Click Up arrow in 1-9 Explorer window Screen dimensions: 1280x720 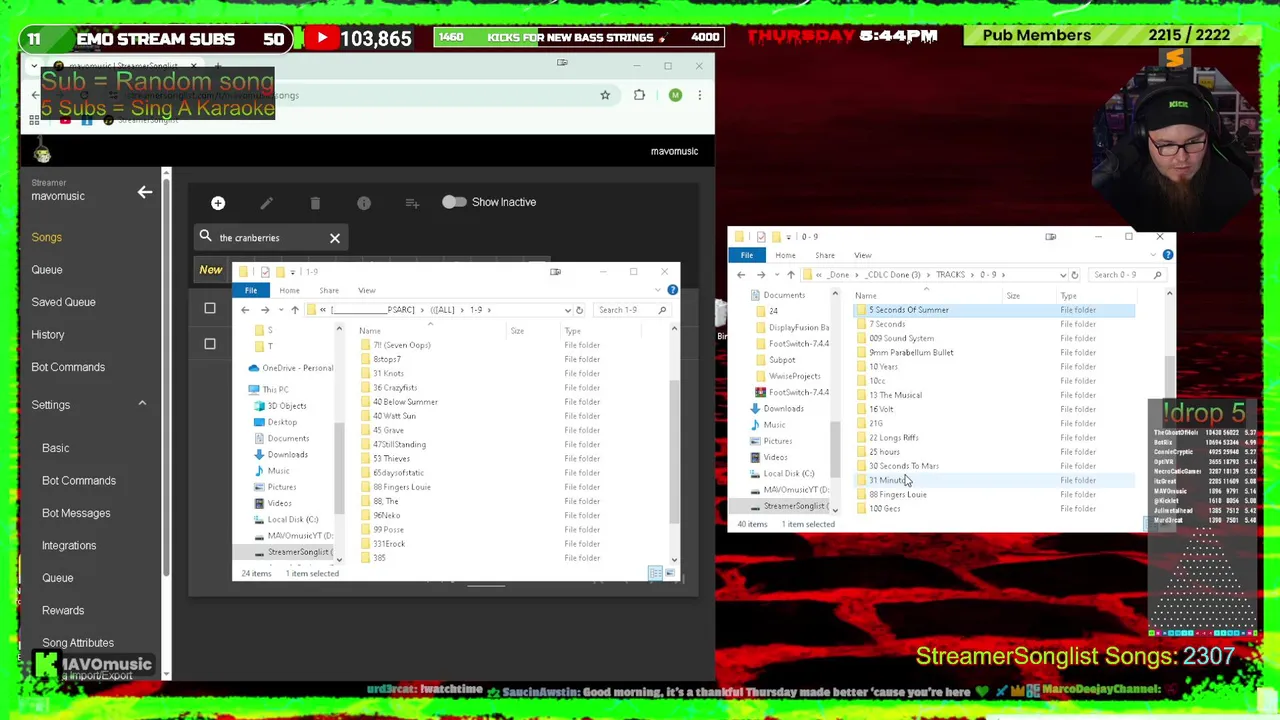(294, 310)
